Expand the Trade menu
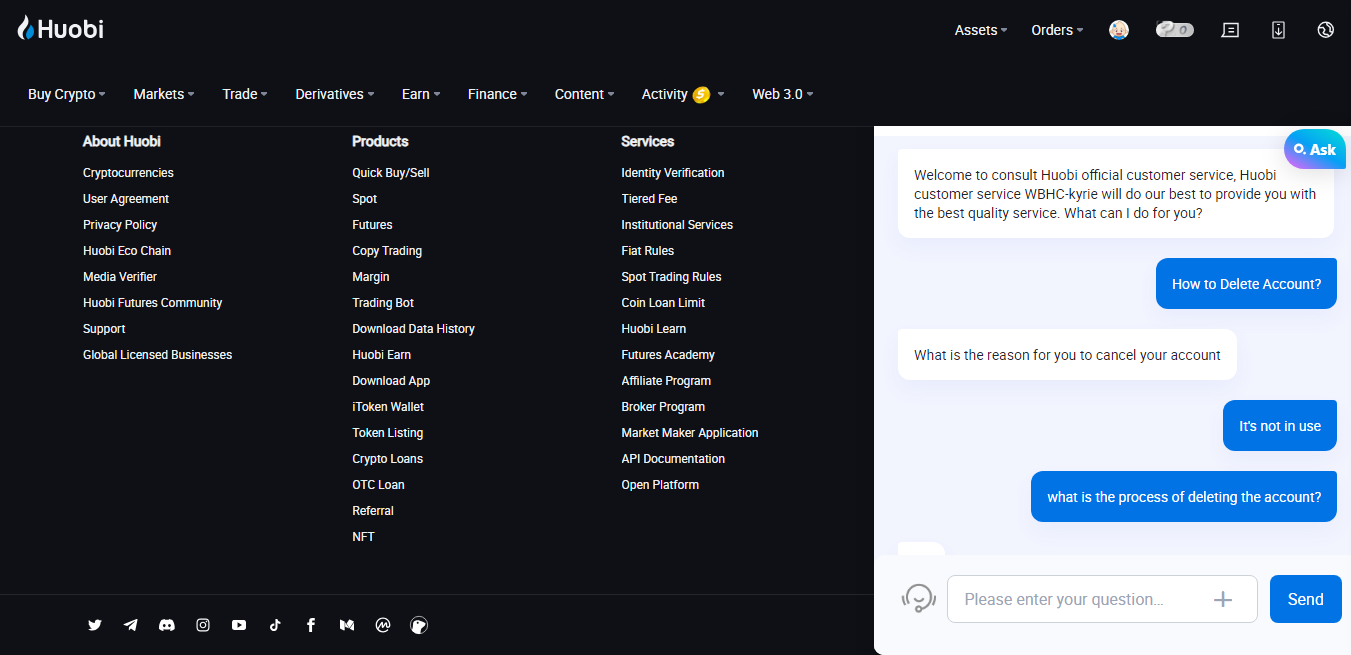Screen dimensions: 1351x655 tap(245, 94)
